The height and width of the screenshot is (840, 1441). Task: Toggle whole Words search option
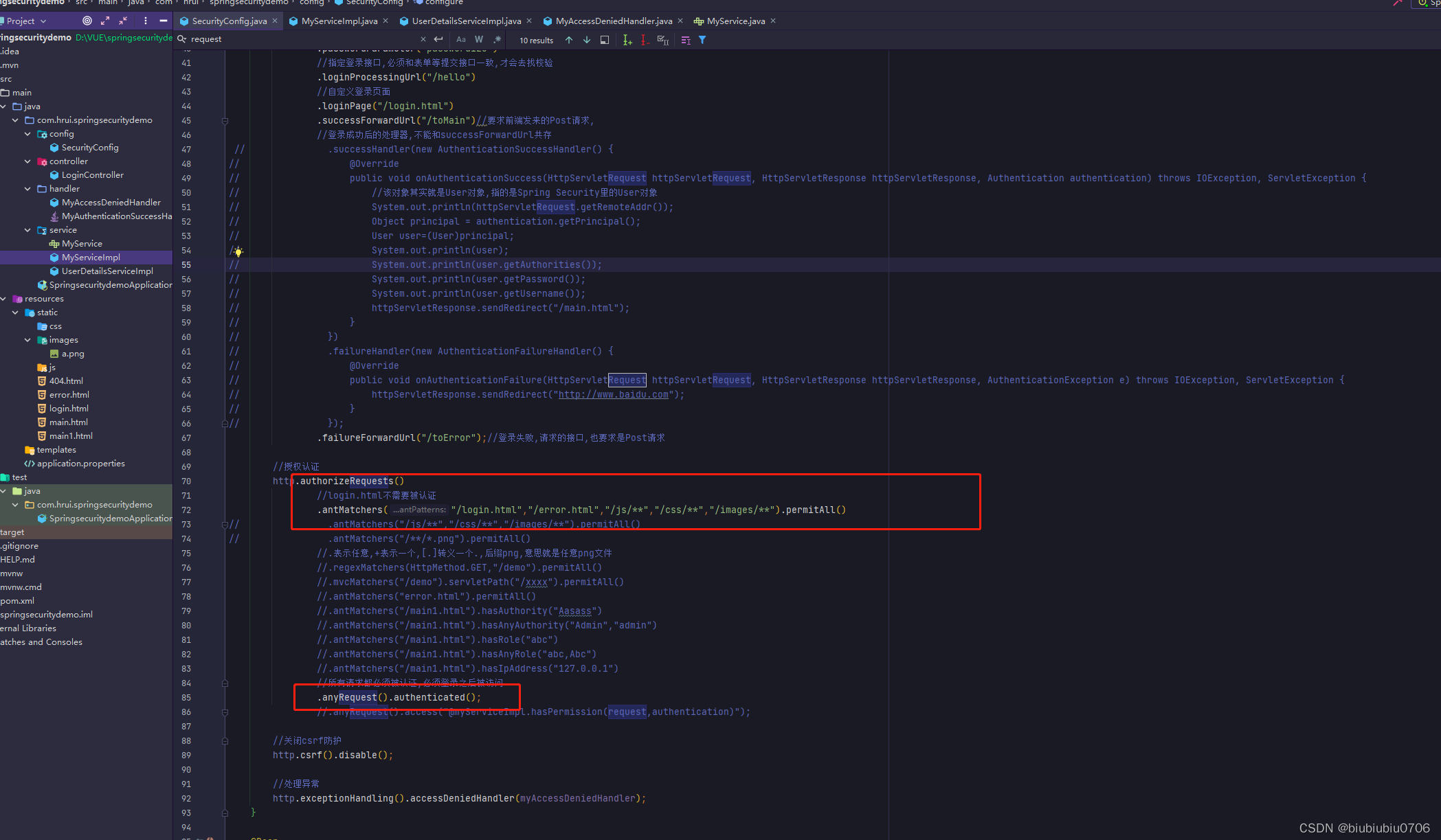pos(479,40)
